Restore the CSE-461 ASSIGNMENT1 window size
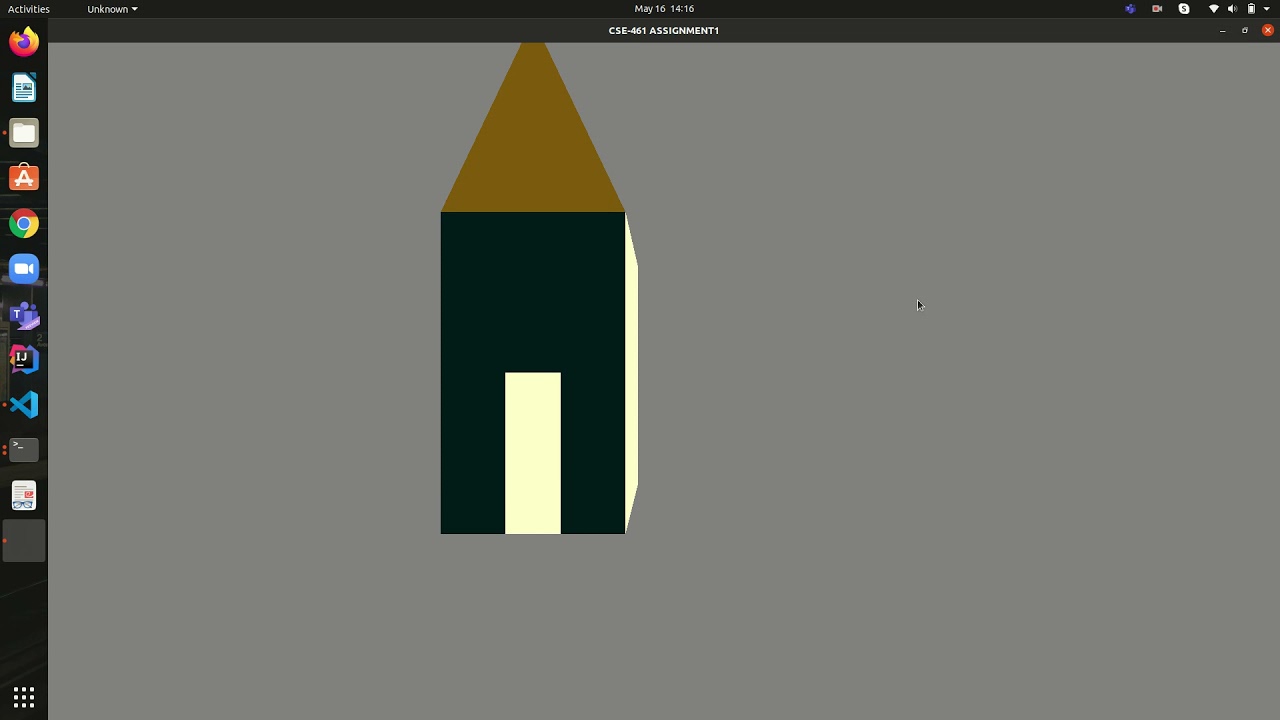The image size is (1280, 720). (x=1245, y=31)
